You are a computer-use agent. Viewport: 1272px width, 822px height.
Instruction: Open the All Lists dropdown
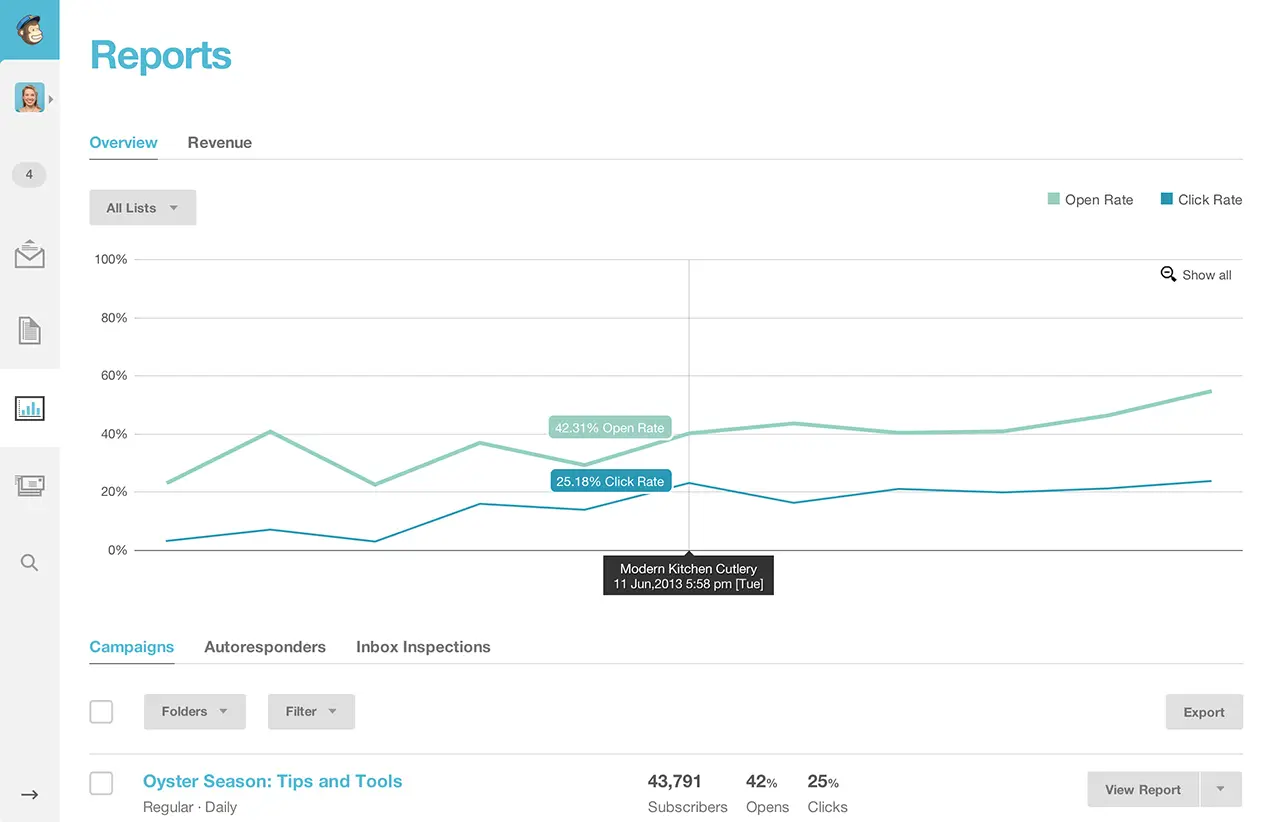point(142,208)
